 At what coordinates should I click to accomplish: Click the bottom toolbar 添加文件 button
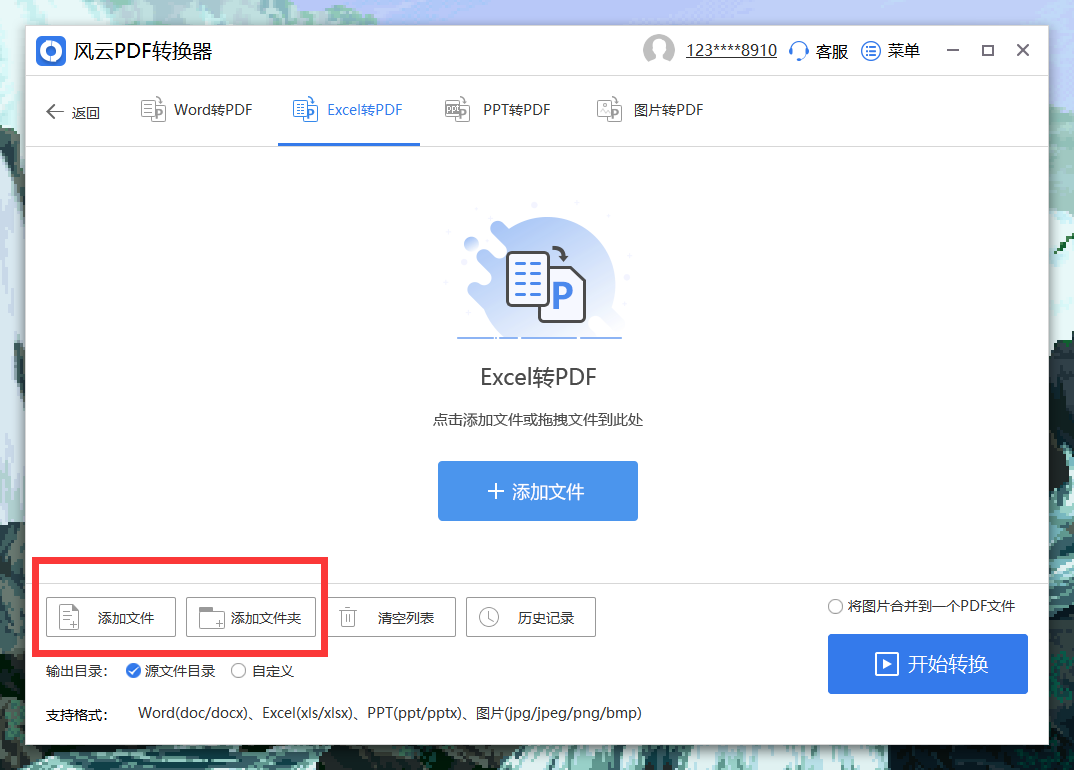point(111,617)
